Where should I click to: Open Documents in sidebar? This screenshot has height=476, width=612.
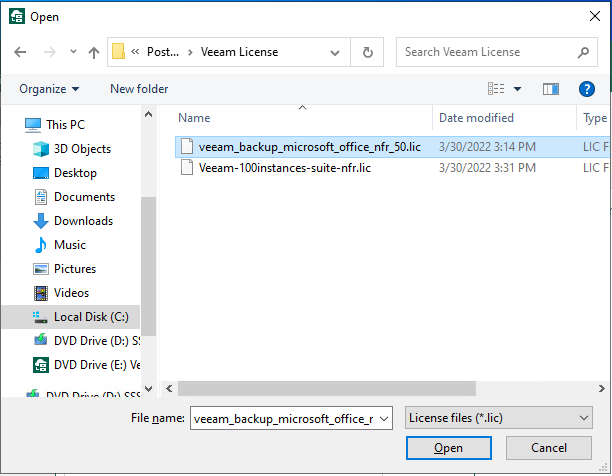click(x=84, y=197)
